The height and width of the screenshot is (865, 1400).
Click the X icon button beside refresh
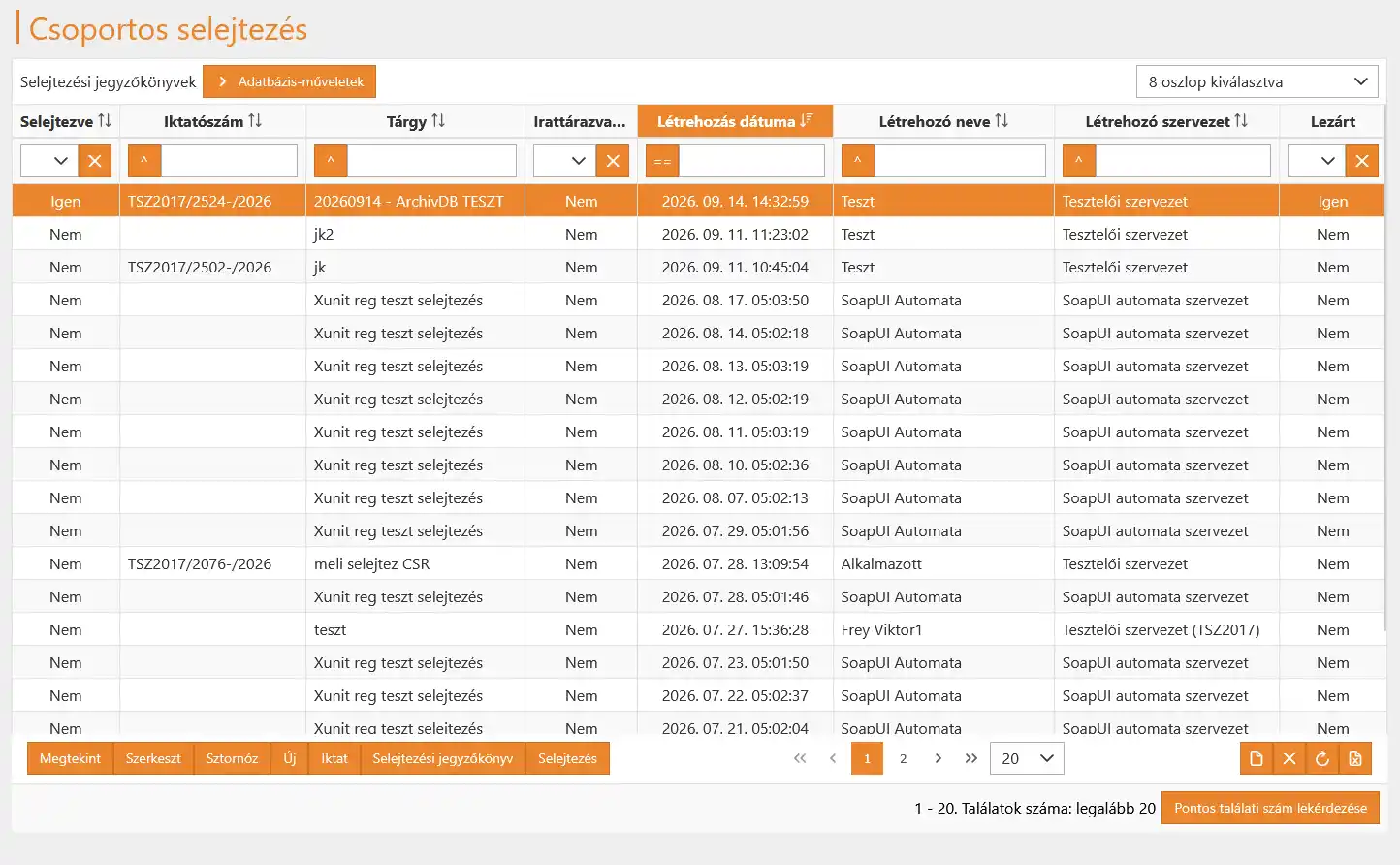pyautogui.click(x=1289, y=758)
